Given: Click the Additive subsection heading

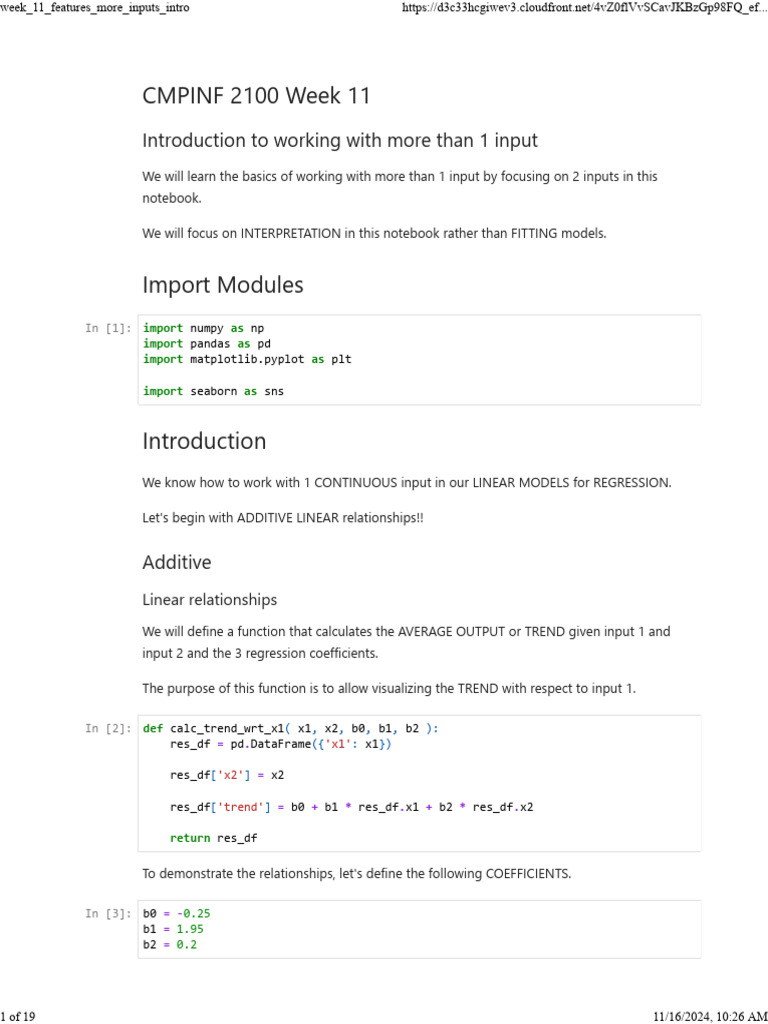Looking at the screenshot, I should (x=177, y=562).
